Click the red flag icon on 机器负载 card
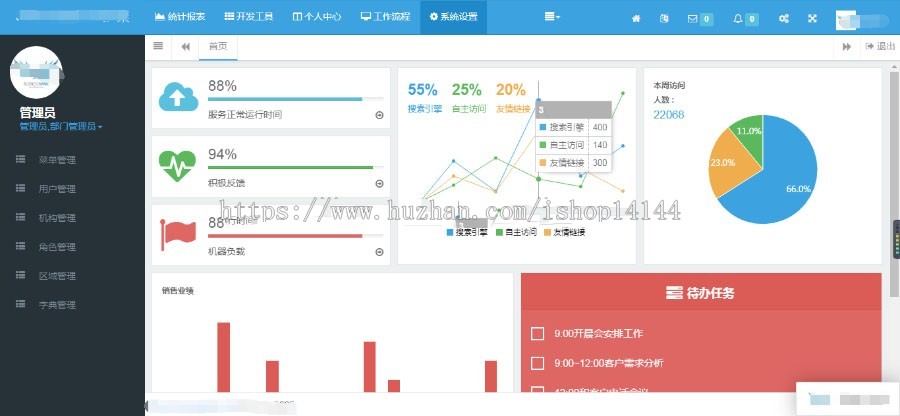 [x=178, y=234]
